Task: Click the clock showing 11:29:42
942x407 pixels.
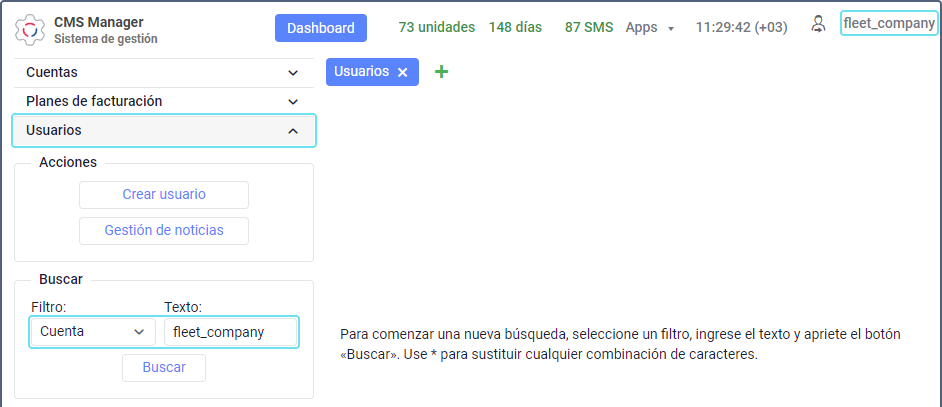Action: 741,28
